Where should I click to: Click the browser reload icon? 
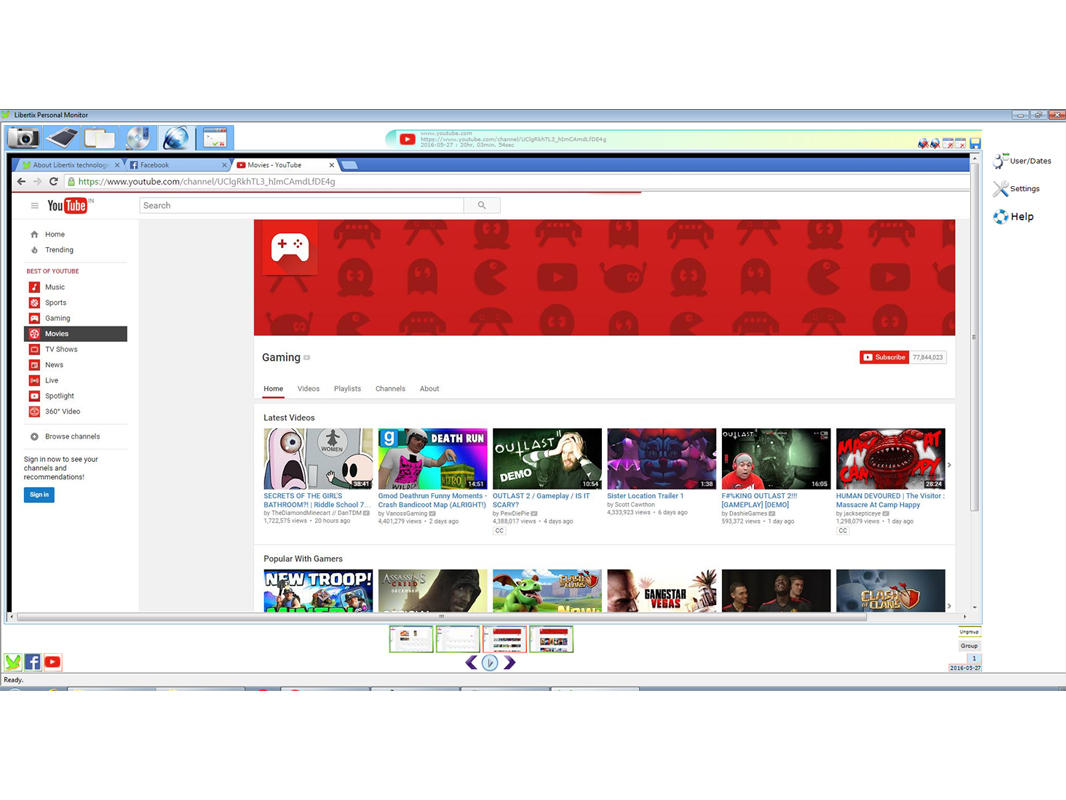53,181
